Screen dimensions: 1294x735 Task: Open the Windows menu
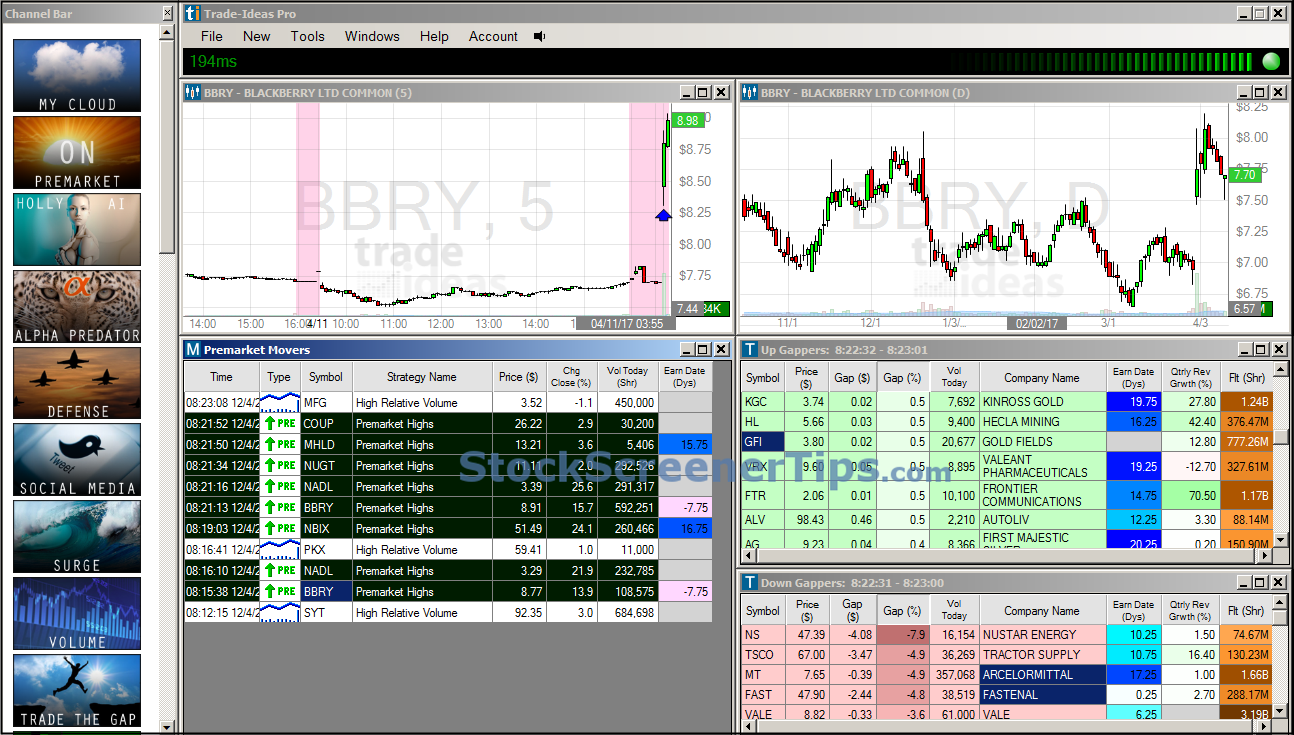click(372, 36)
